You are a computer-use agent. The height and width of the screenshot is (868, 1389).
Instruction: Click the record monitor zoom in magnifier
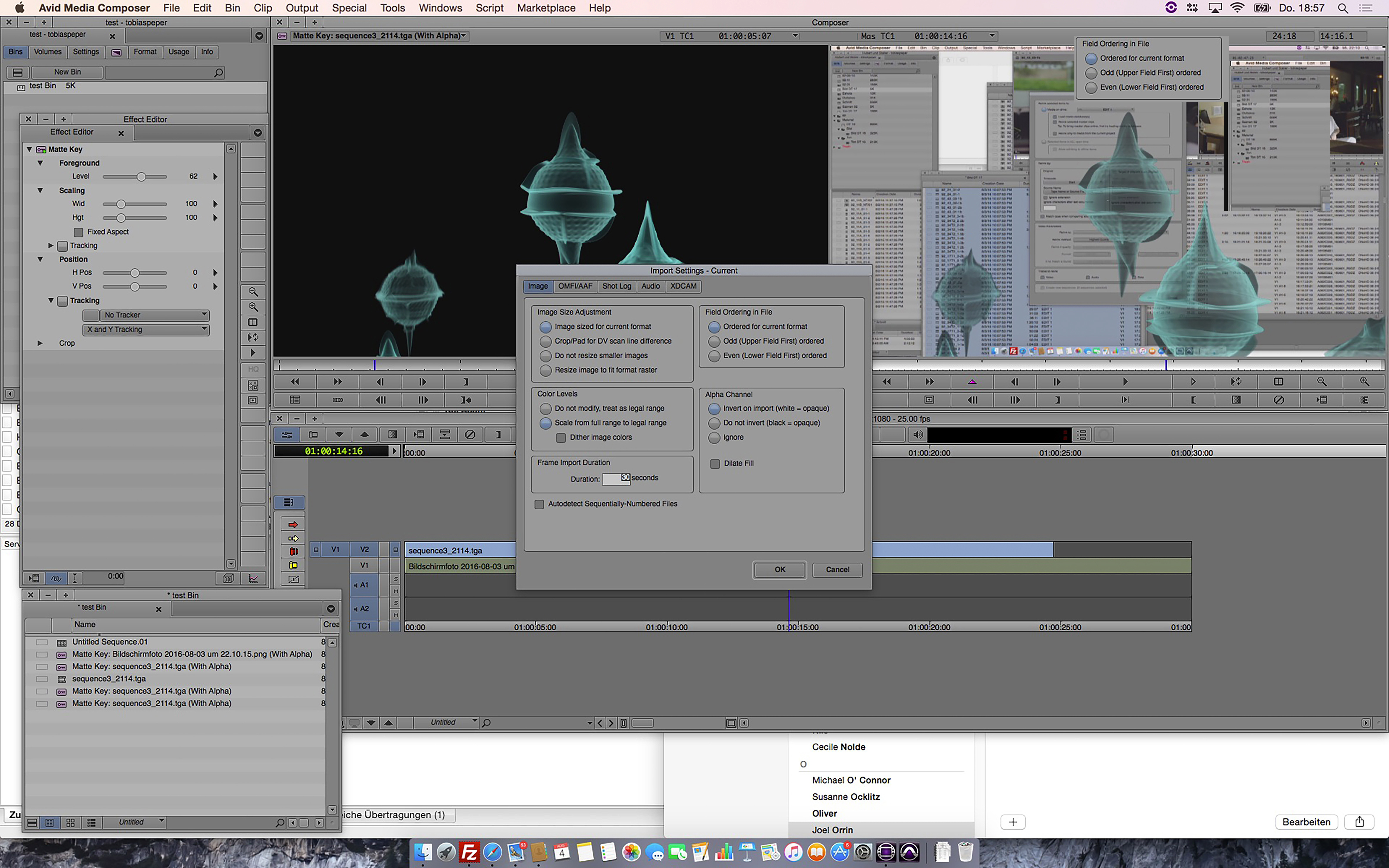click(1364, 382)
